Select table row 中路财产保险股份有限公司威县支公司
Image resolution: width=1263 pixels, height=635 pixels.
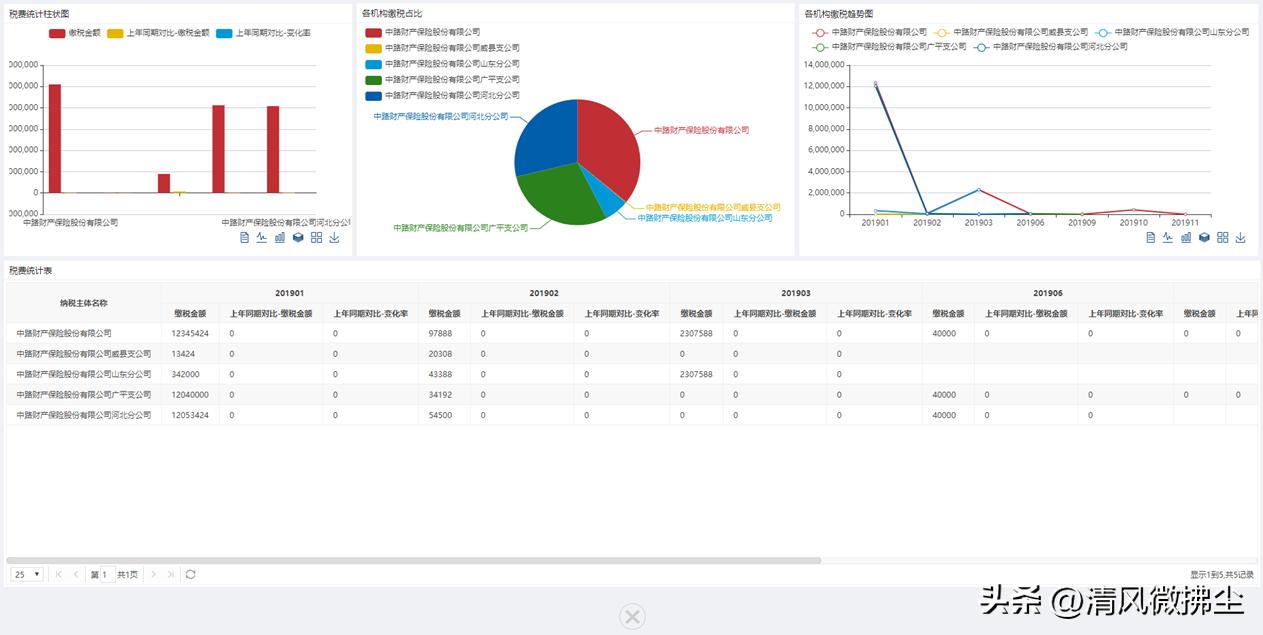[632, 353]
